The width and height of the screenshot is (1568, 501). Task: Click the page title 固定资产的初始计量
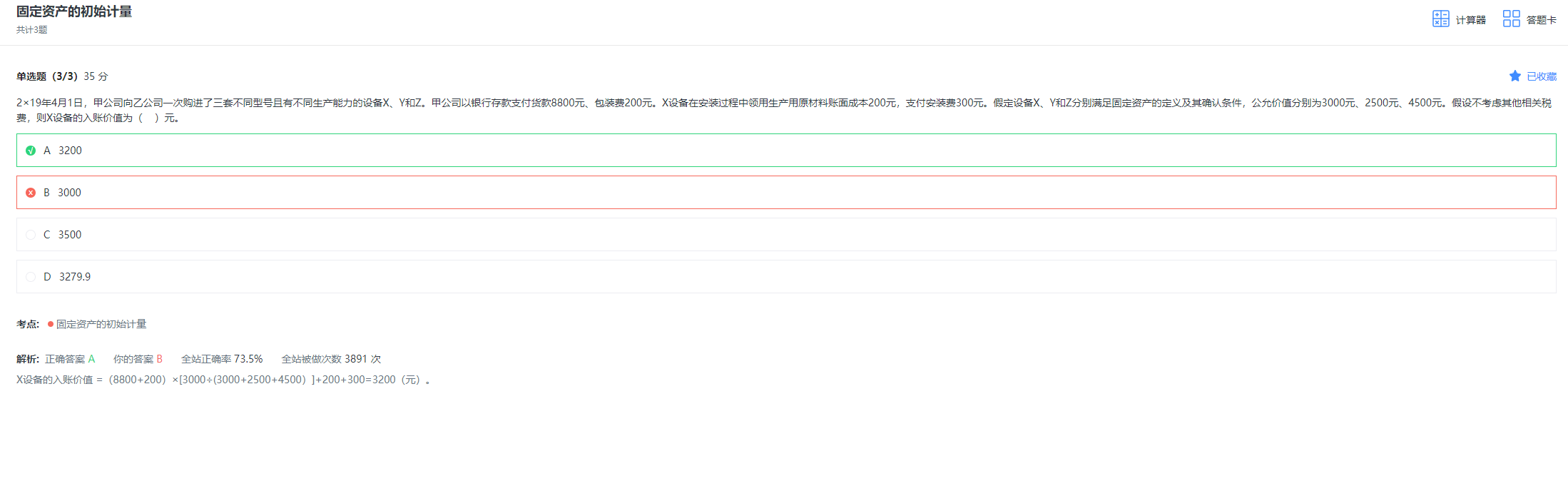pos(74,11)
